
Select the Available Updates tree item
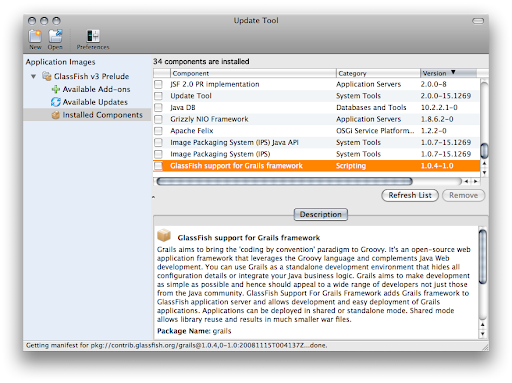[x=95, y=102]
